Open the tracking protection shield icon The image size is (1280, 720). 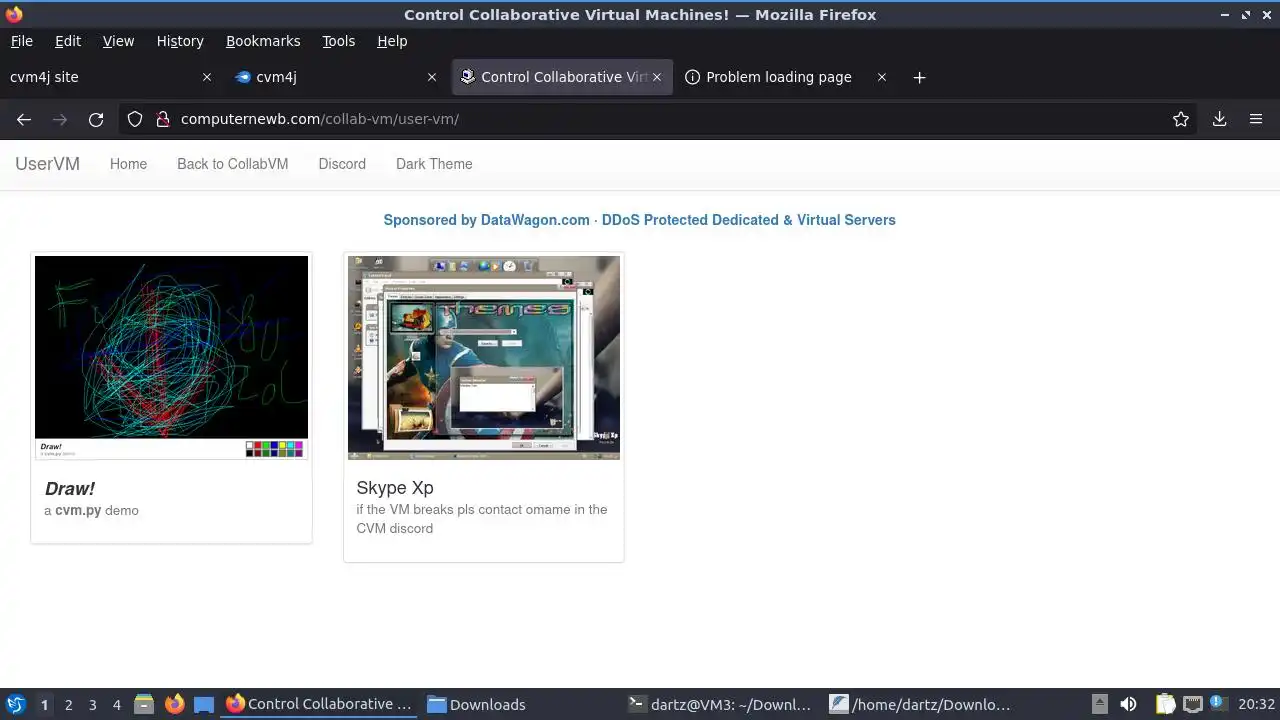135,119
